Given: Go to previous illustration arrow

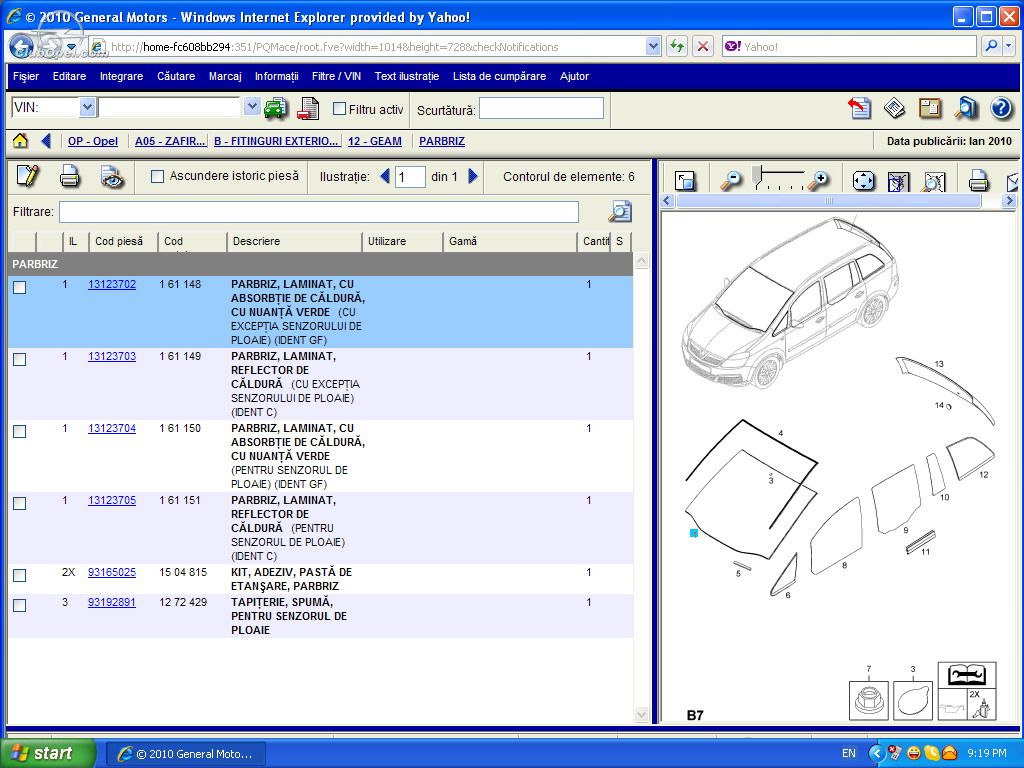Looking at the screenshot, I should click(x=385, y=176).
